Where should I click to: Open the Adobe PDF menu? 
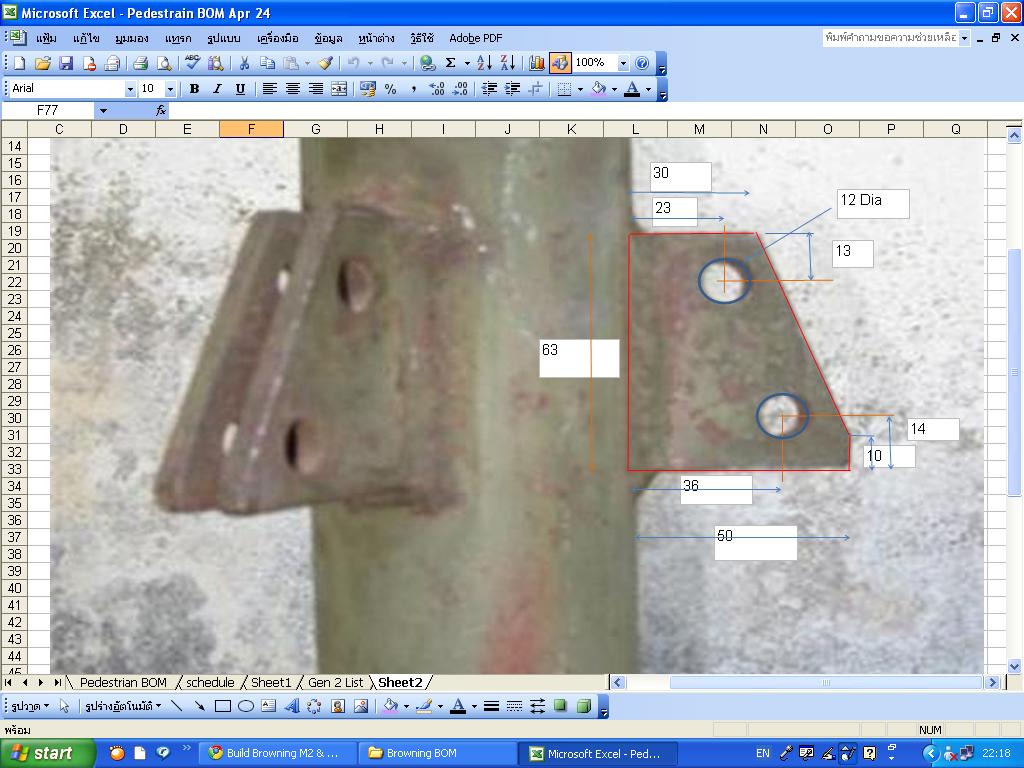tap(475, 38)
